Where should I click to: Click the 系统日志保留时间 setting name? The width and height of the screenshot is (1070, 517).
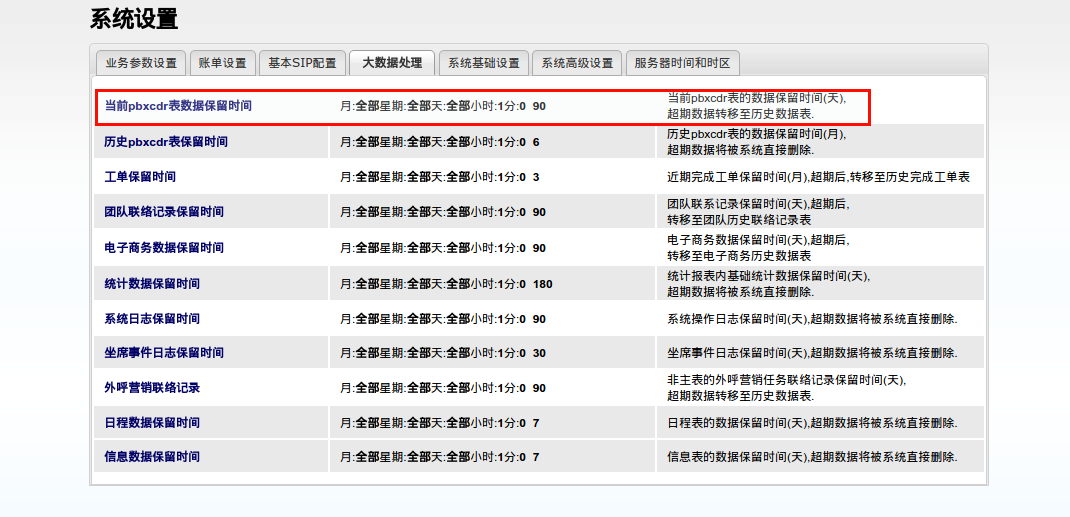(x=152, y=319)
